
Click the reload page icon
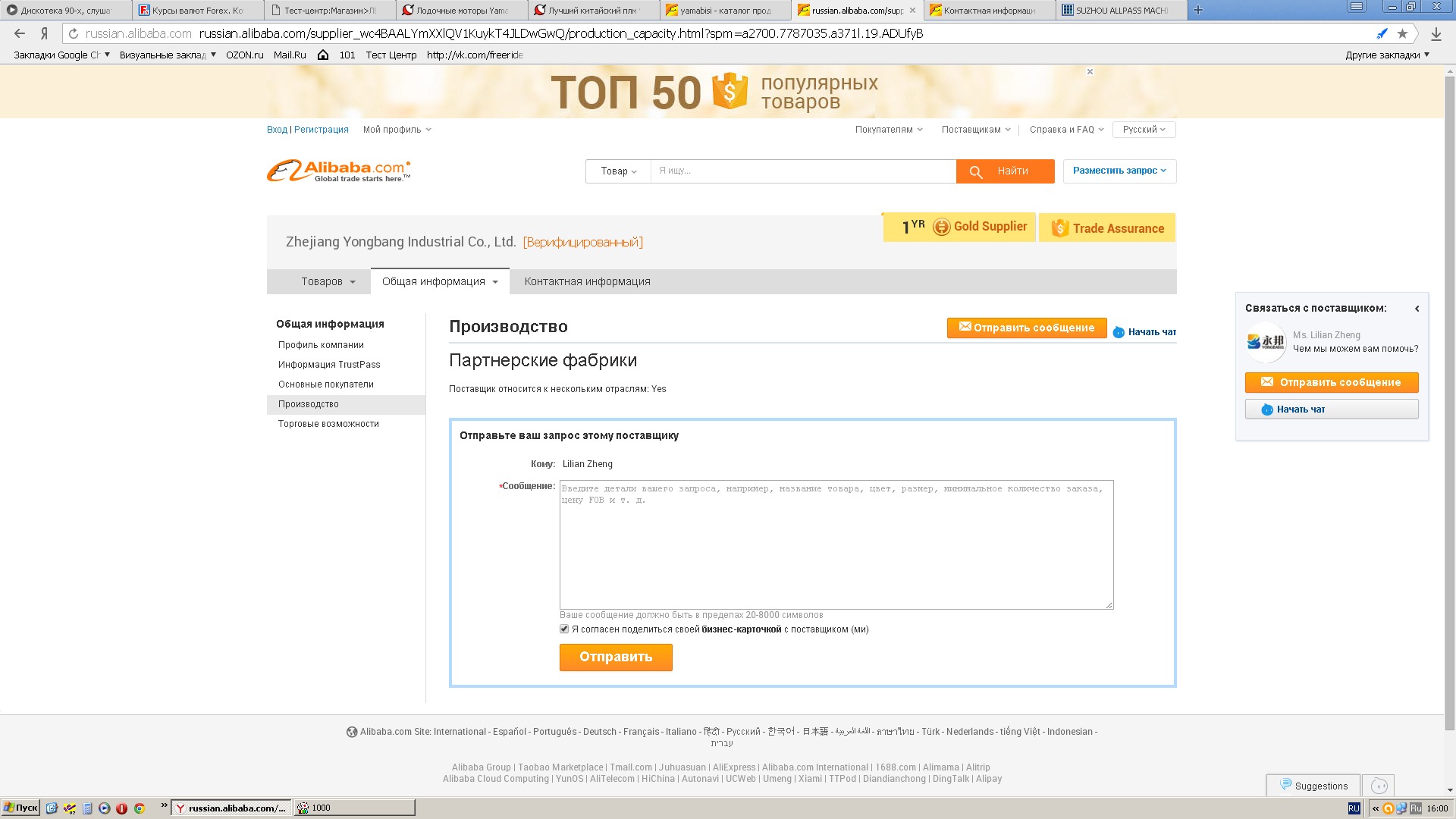click(x=74, y=33)
